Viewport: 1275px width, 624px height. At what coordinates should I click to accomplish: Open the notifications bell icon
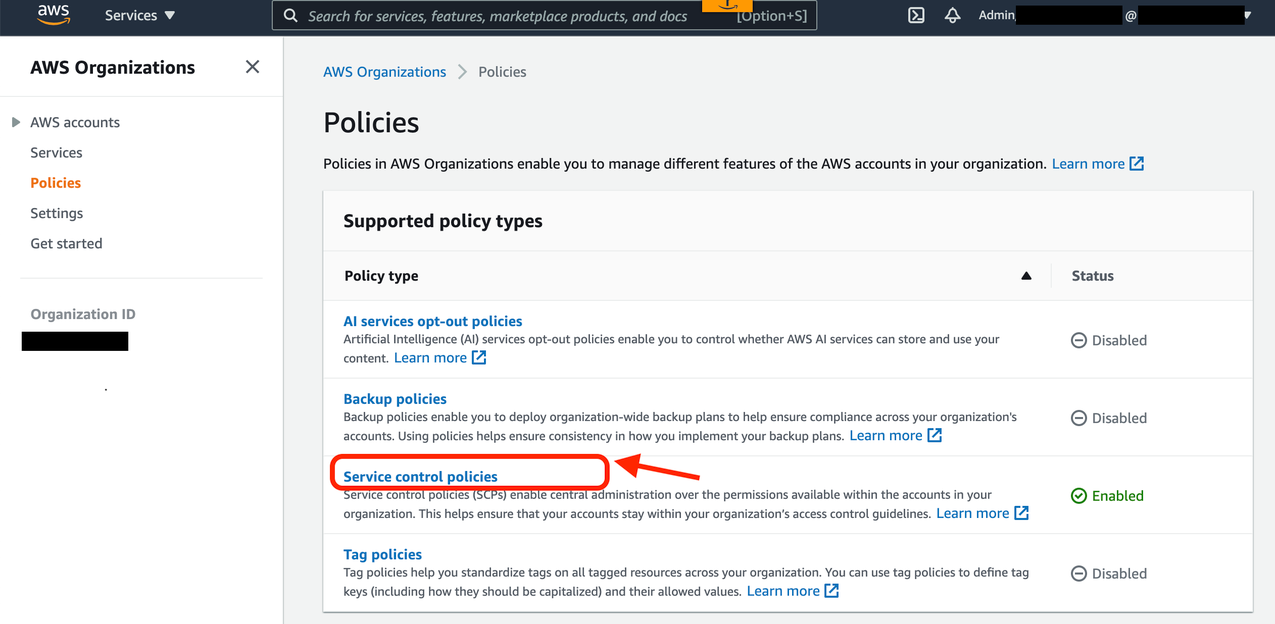952,15
